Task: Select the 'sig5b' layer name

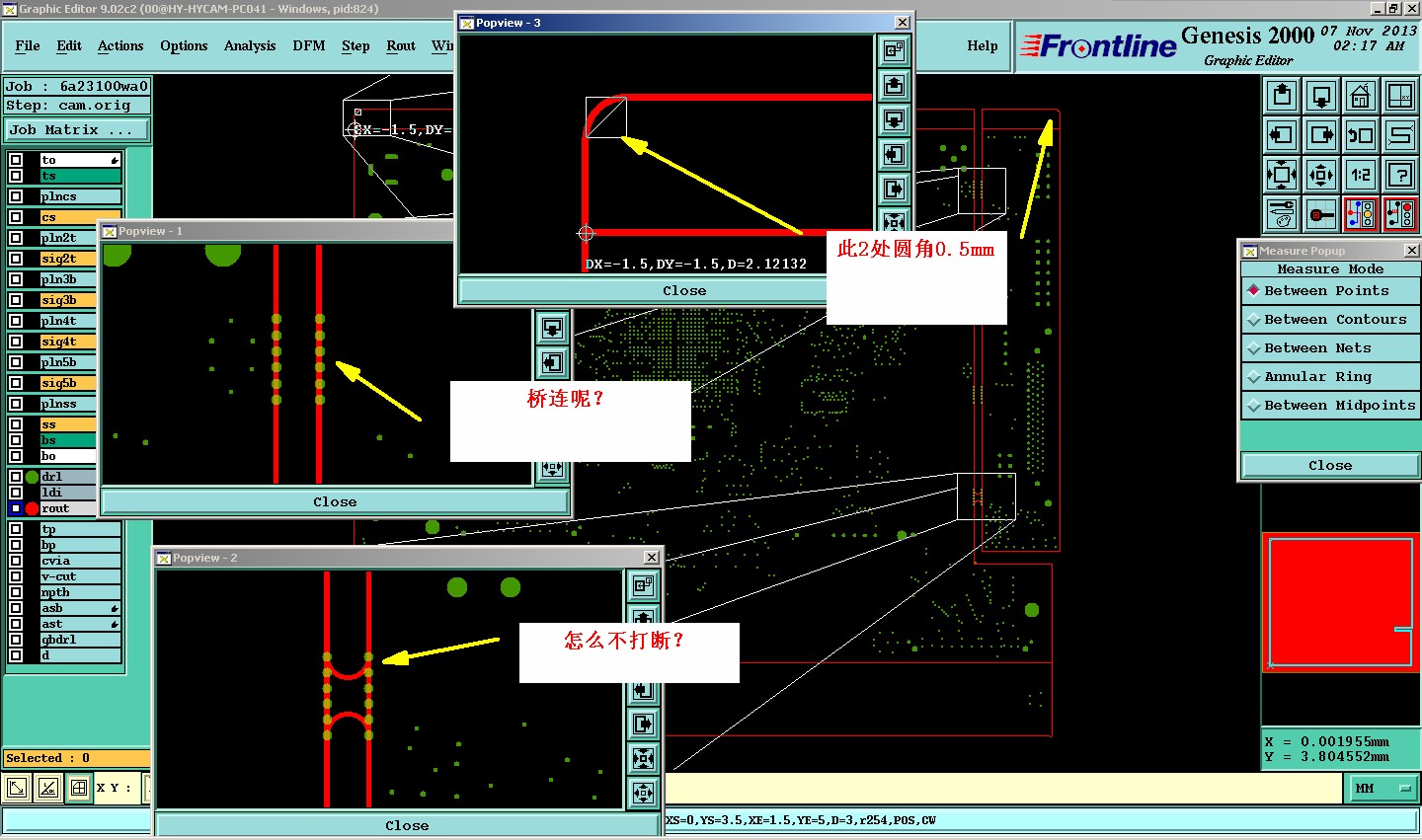Action: click(x=67, y=383)
